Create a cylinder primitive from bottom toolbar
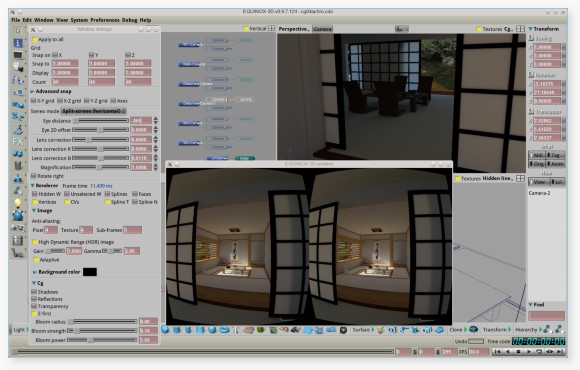Screen dimensions: 580x370 point(177,330)
